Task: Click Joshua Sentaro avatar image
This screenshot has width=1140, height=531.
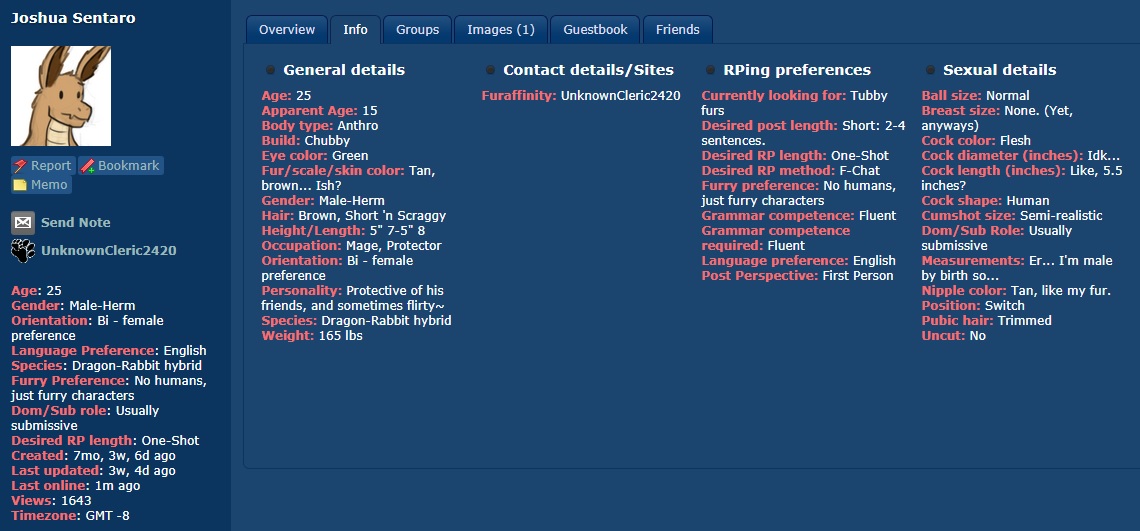Action: (61, 96)
